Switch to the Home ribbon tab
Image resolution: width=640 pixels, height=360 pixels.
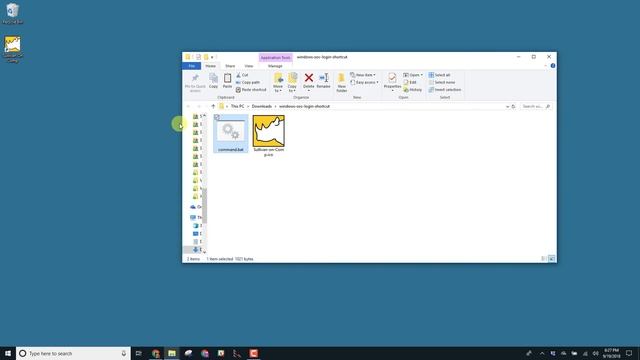tap(211, 66)
